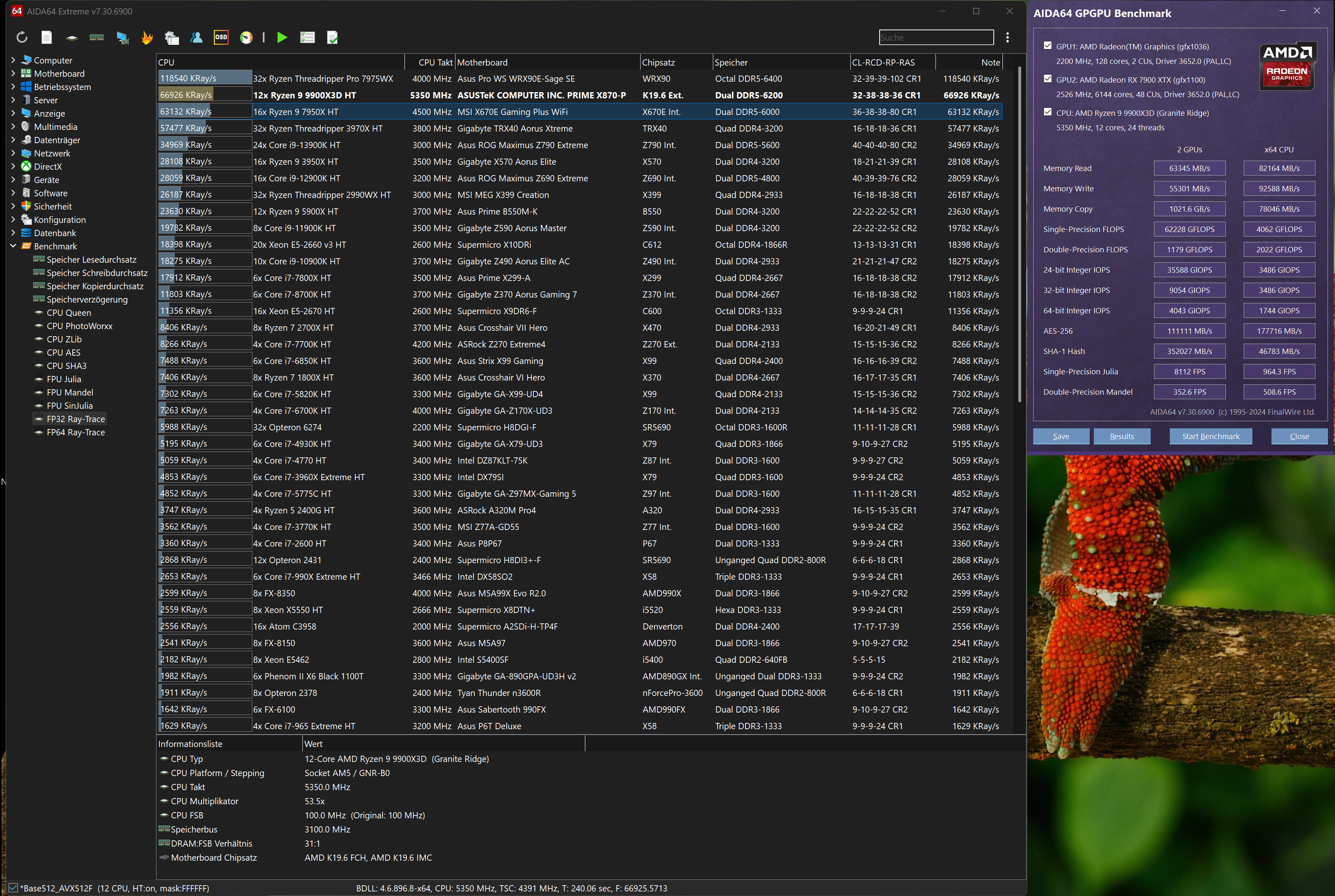This screenshot has height=896, width=1335.
Task: Click Save in GPGPU Benchmark
Action: [1061, 436]
